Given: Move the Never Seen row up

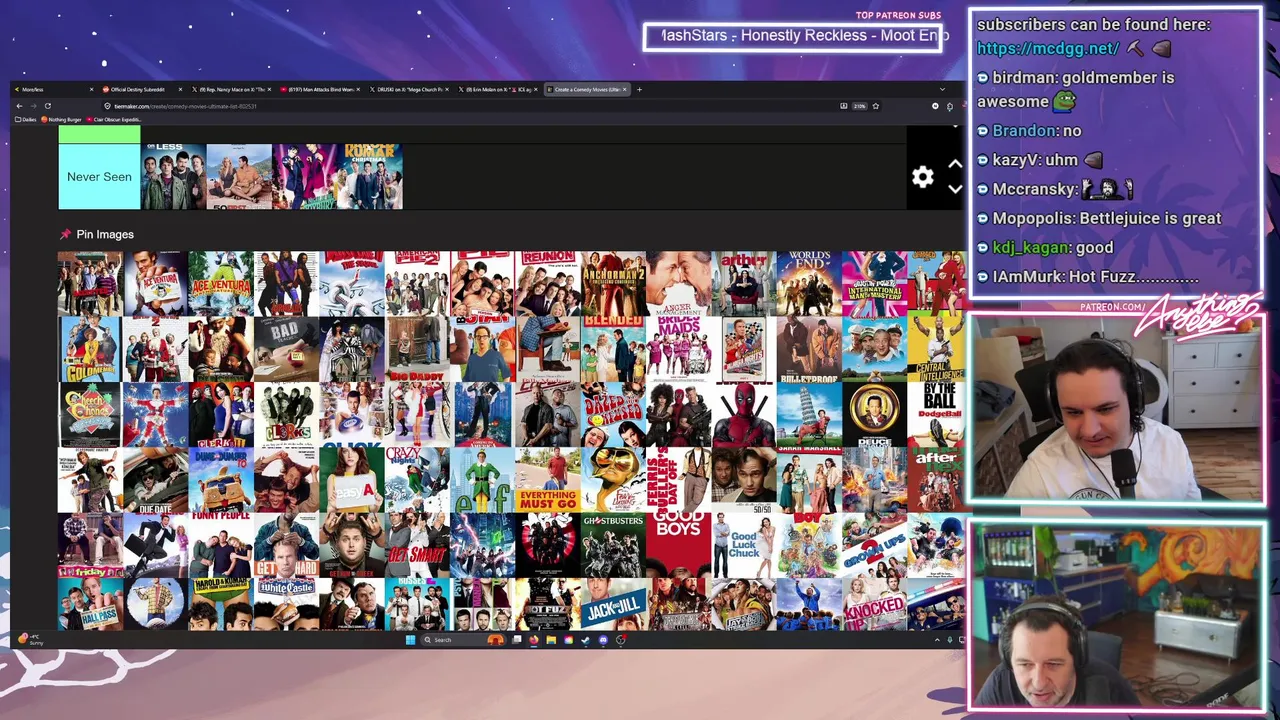Looking at the screenshot, I should [955, 164].
